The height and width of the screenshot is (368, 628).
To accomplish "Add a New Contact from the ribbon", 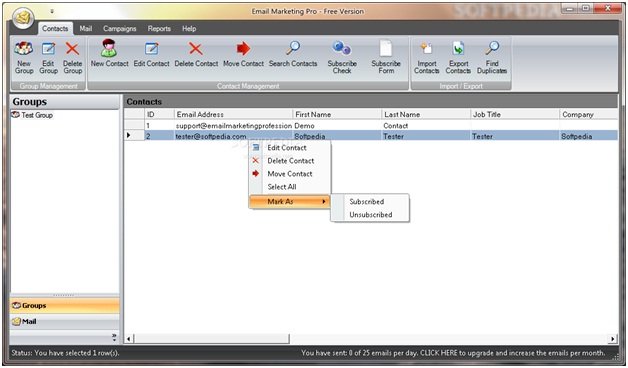I will coord(109,54).
